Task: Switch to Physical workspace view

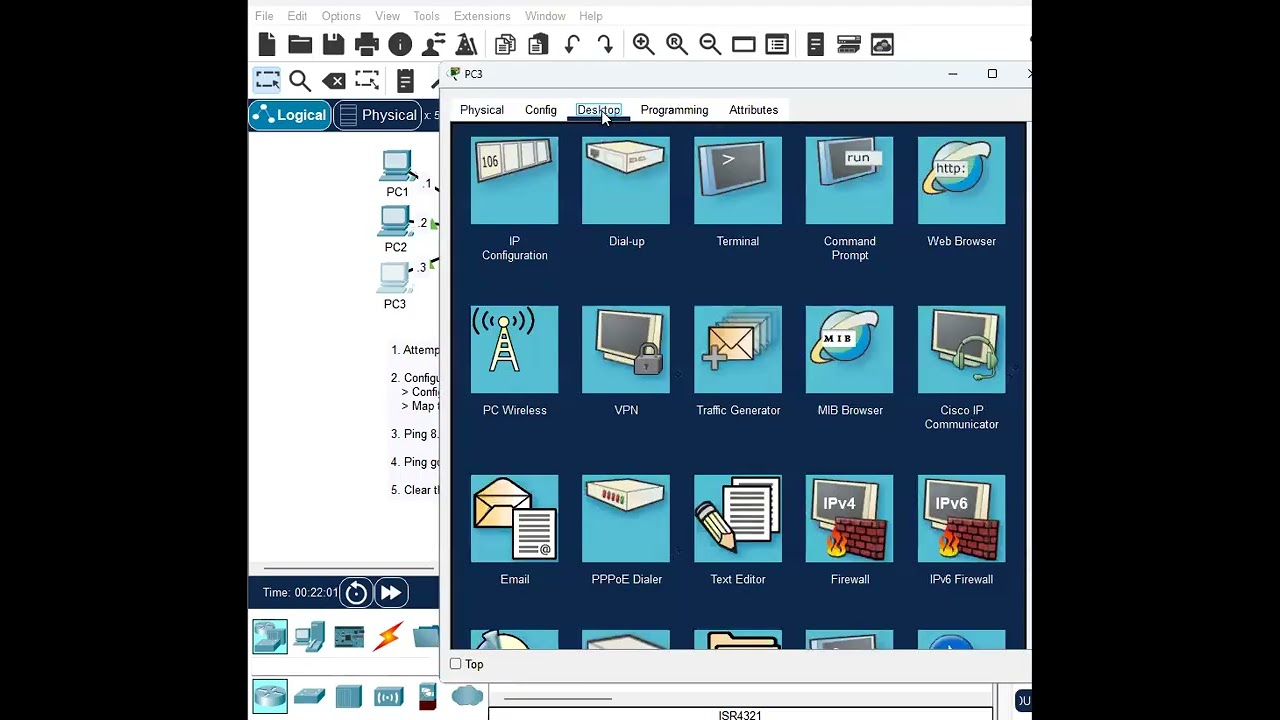Action: tap(378, 115)
